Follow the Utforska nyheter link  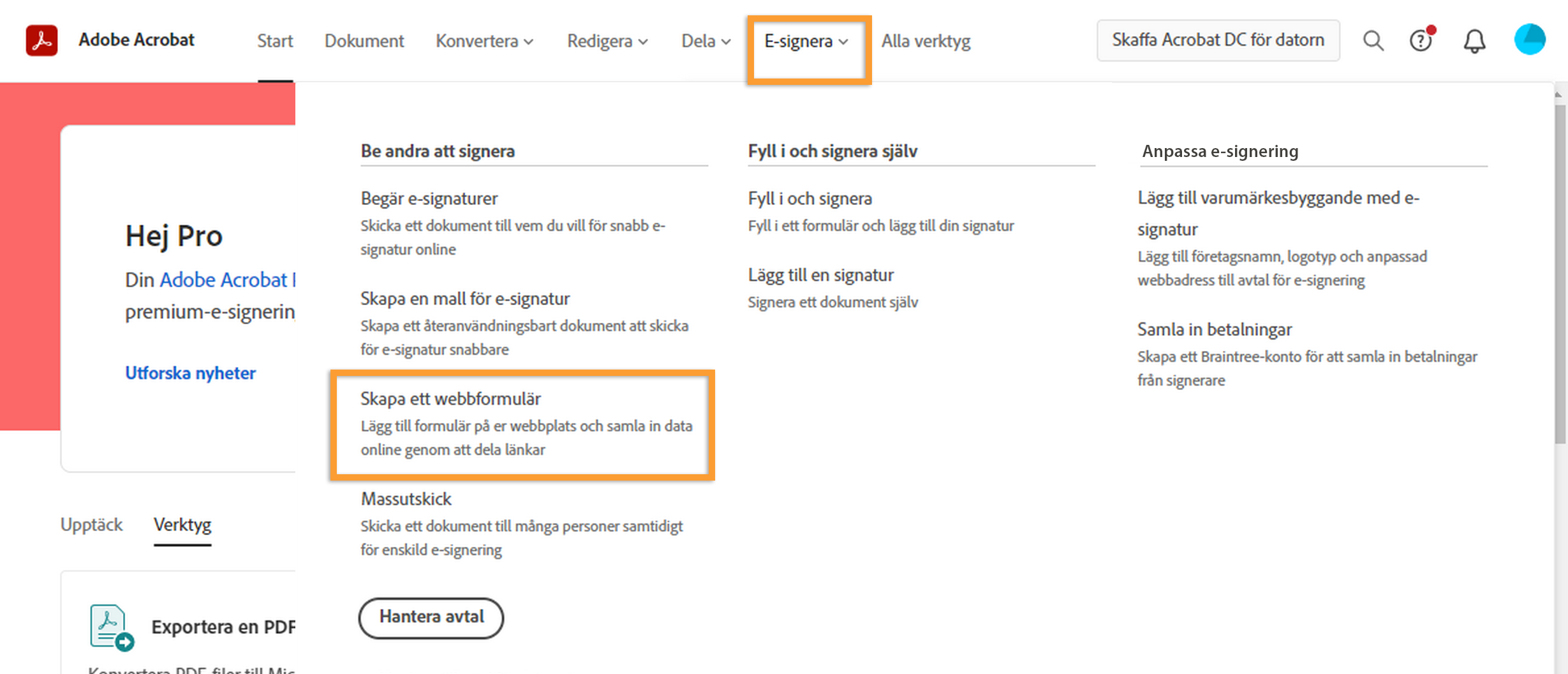coord(190,373)
